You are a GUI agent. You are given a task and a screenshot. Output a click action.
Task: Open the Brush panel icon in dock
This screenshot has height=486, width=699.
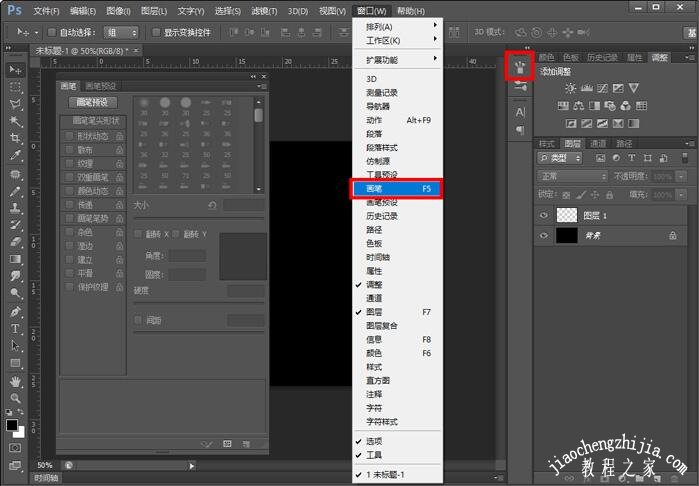coord(520,68)
